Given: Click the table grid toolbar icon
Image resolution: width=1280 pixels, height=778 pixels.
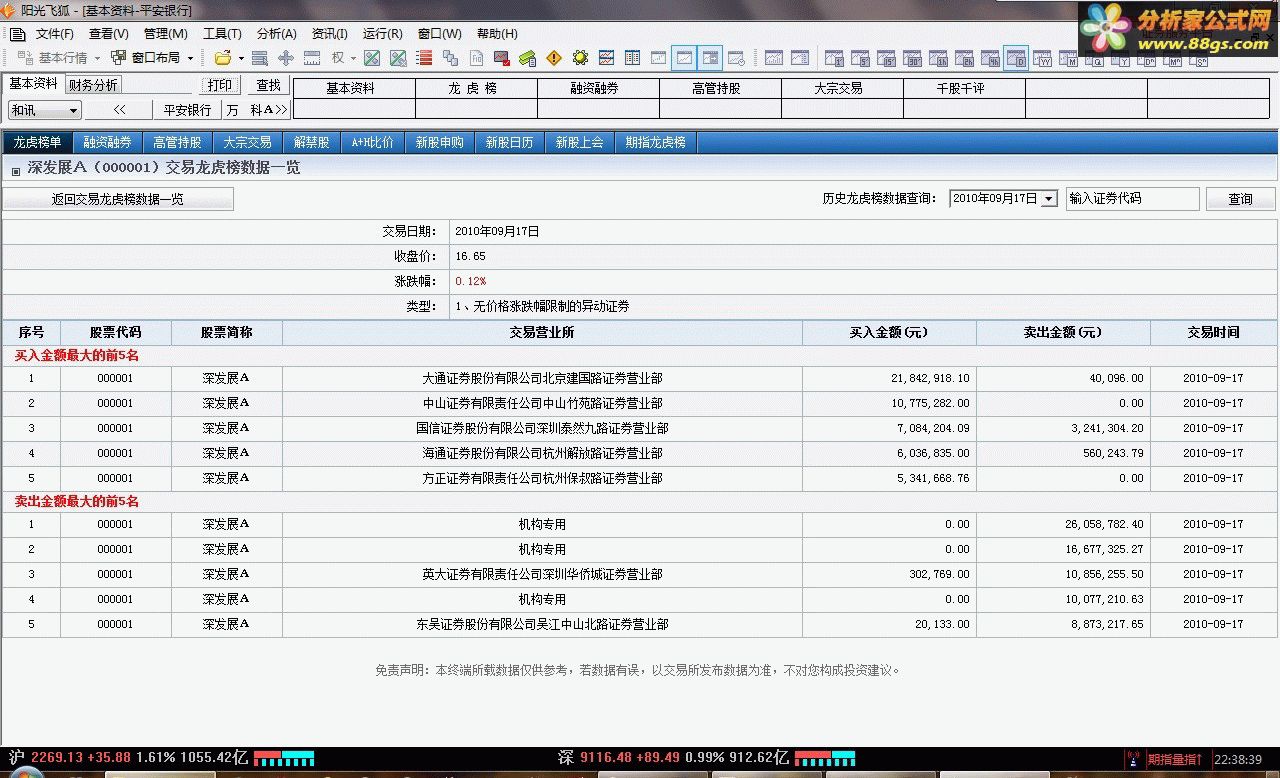Looking at the screenshot, I should click(x=632, y=58).
